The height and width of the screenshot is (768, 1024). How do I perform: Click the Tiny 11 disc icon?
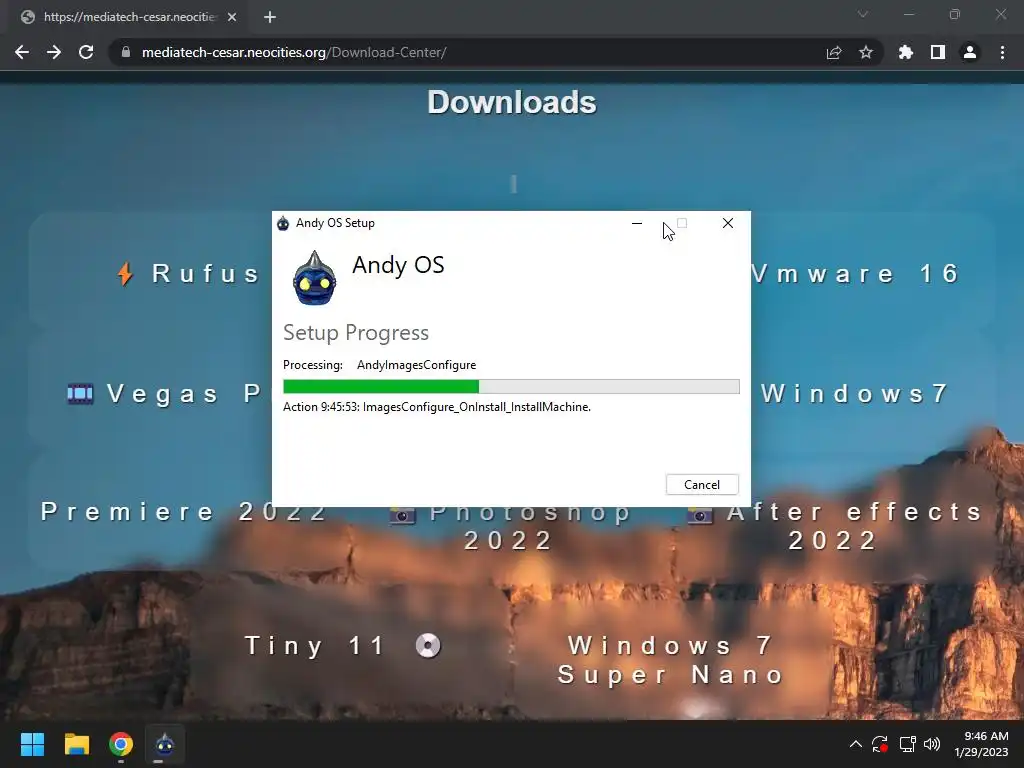tap(428, 646)
